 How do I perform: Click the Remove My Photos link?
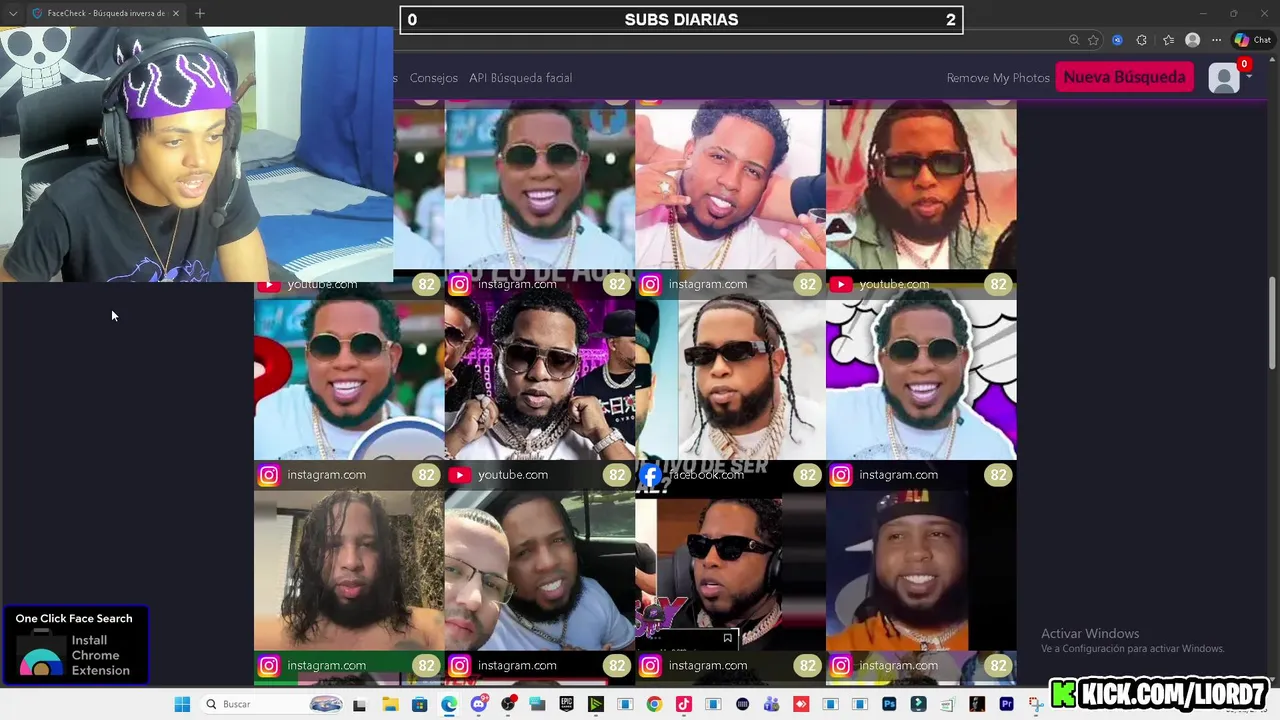pyautogui.click(x=998, y=78)
